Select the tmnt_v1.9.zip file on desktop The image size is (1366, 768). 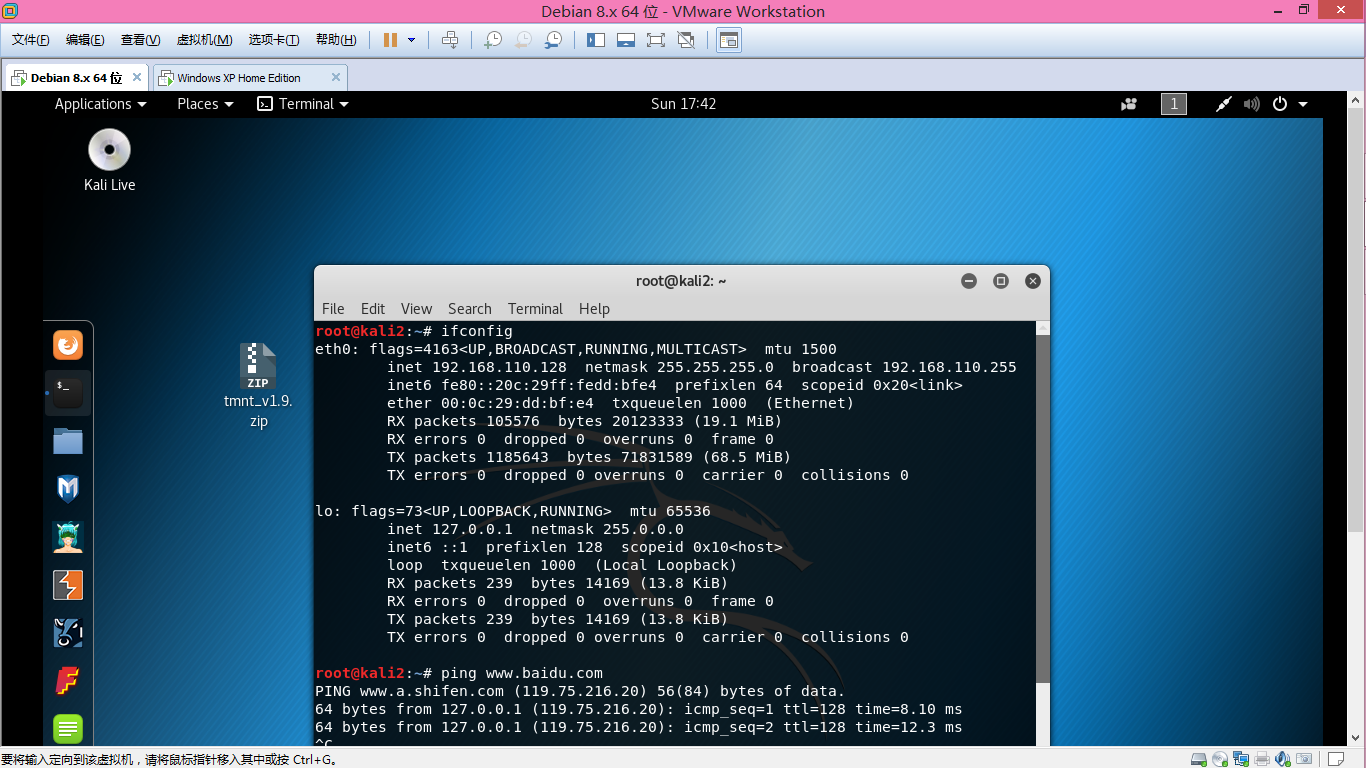point(258,385)
